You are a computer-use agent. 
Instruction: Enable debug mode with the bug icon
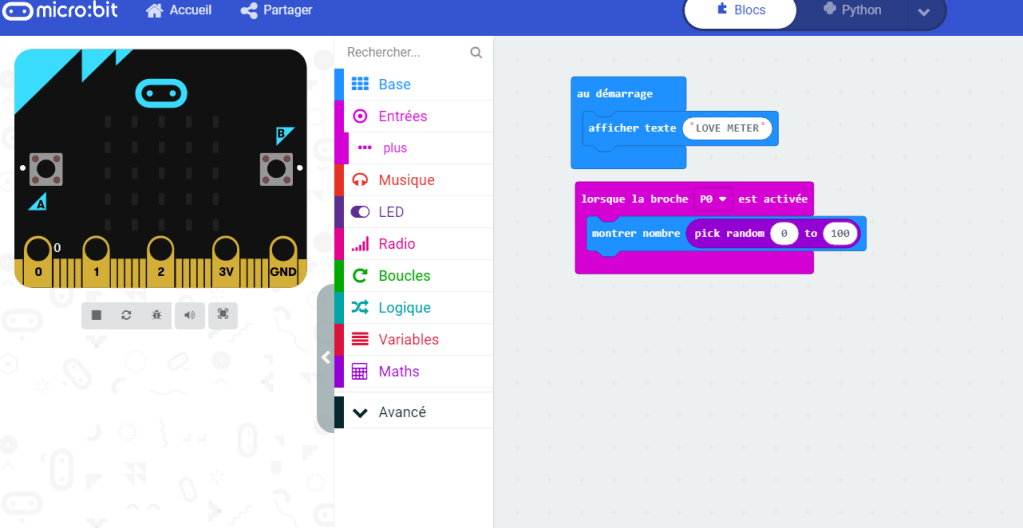pyautogui.click(x=157, y=315)
